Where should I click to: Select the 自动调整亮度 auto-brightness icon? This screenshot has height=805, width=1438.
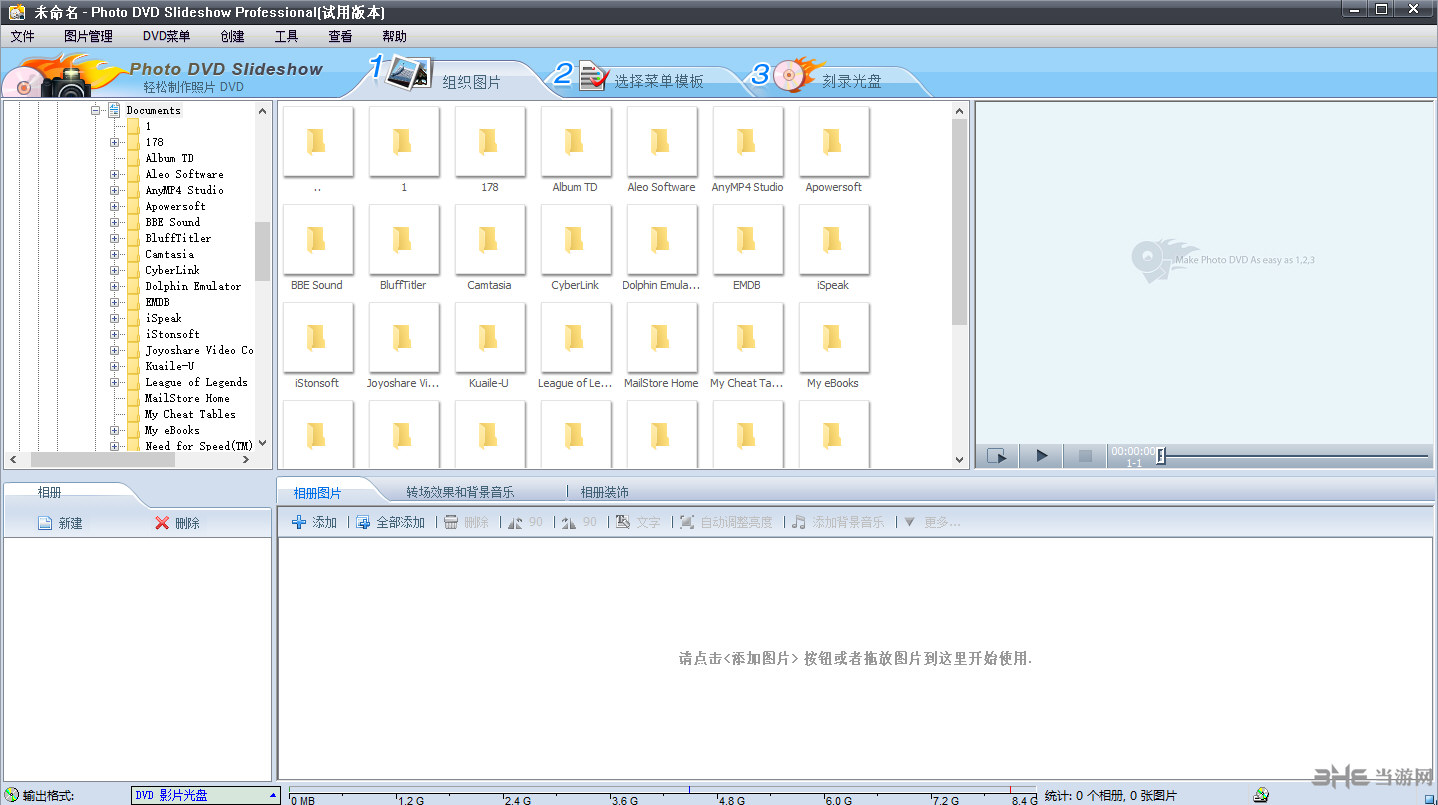click(x=686, y=521)
